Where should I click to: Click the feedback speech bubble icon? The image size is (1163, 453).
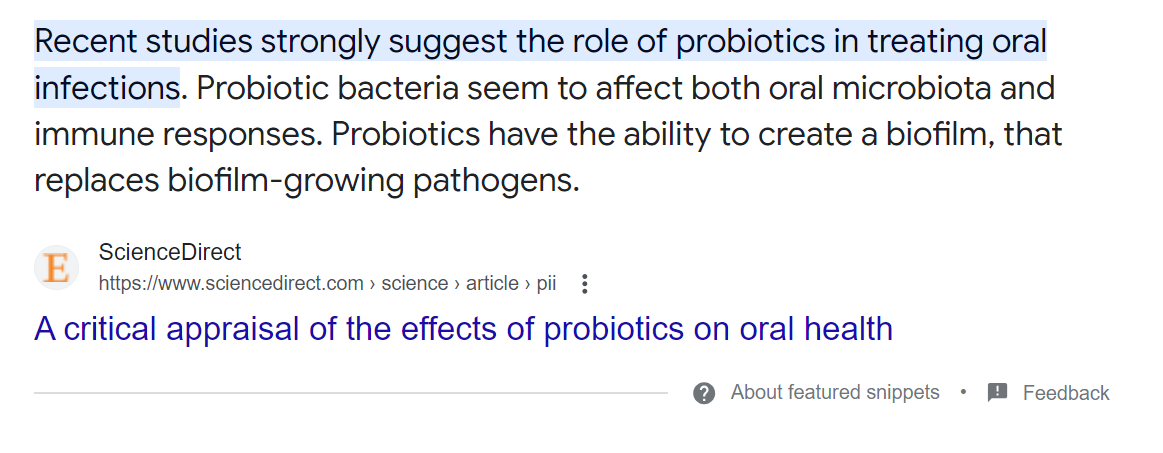pyautogui.click(x=997, y=393)
